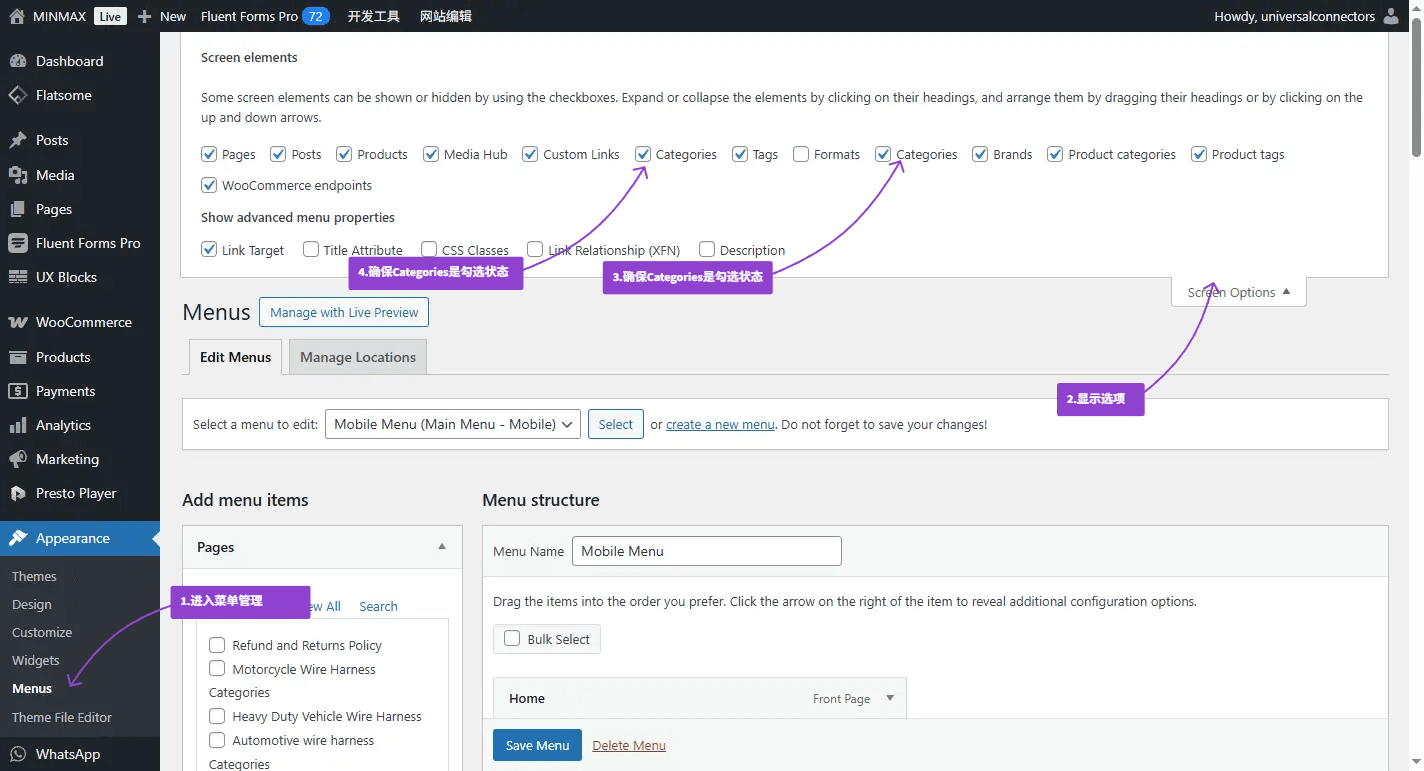Switch to the Manage Locations tab

[357, 357]
